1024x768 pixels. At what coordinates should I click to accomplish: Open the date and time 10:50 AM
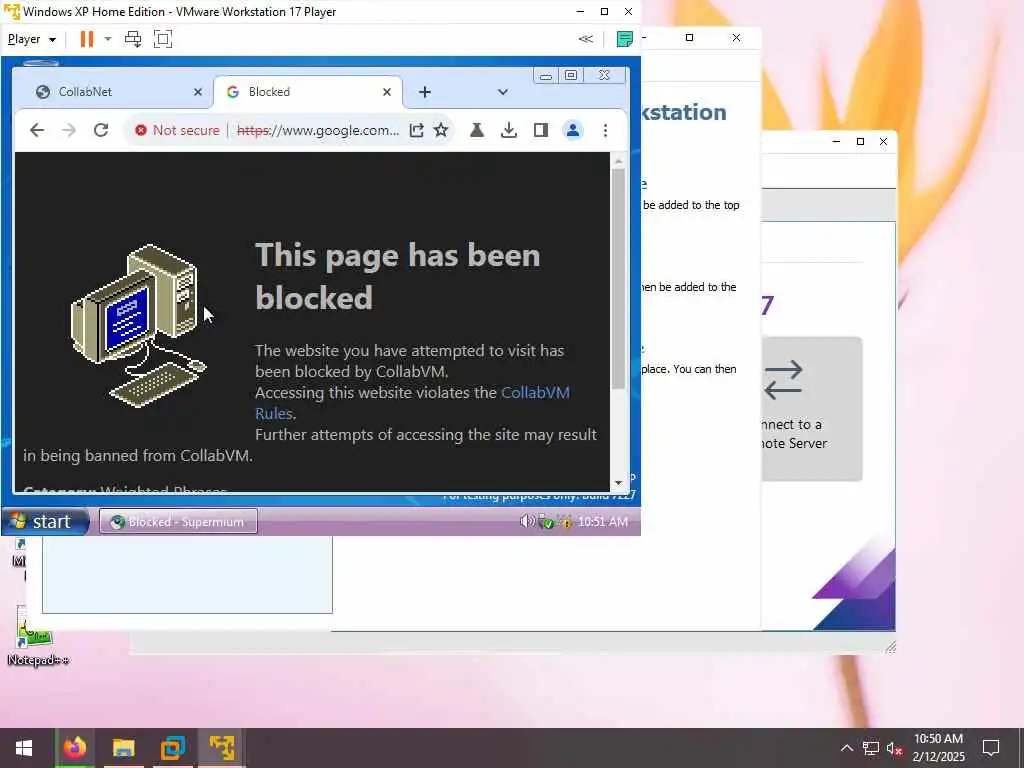tap(938, 748)
